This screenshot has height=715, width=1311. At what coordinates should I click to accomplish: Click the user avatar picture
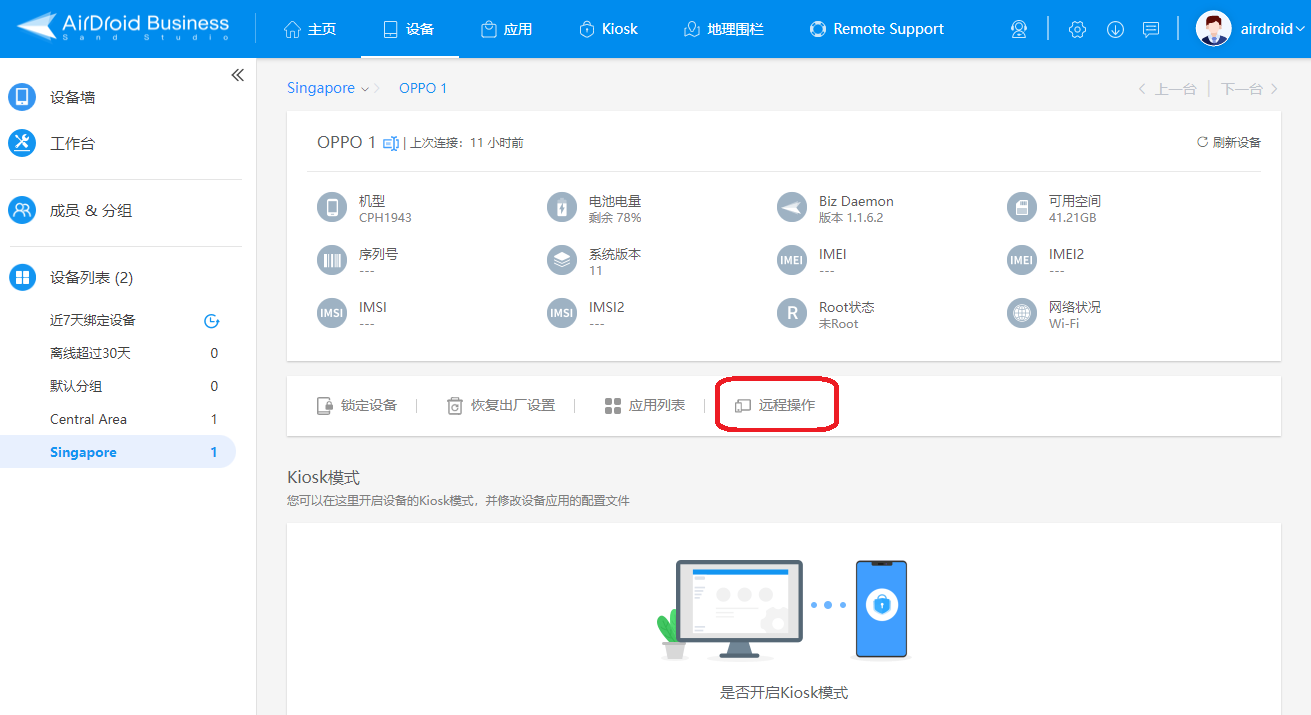coord(1213,28)
